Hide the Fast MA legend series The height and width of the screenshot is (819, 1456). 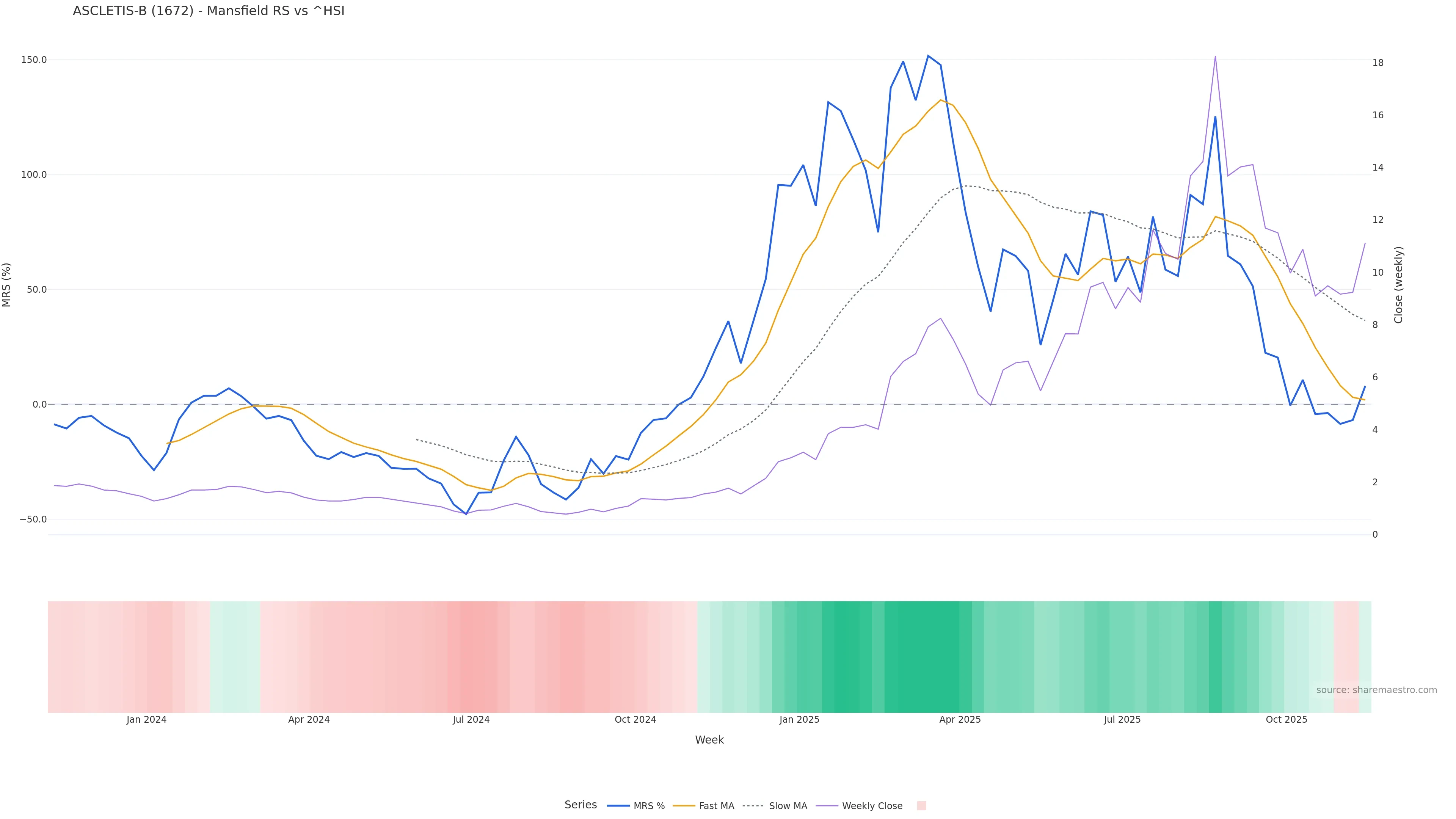[x=716, y=806]
